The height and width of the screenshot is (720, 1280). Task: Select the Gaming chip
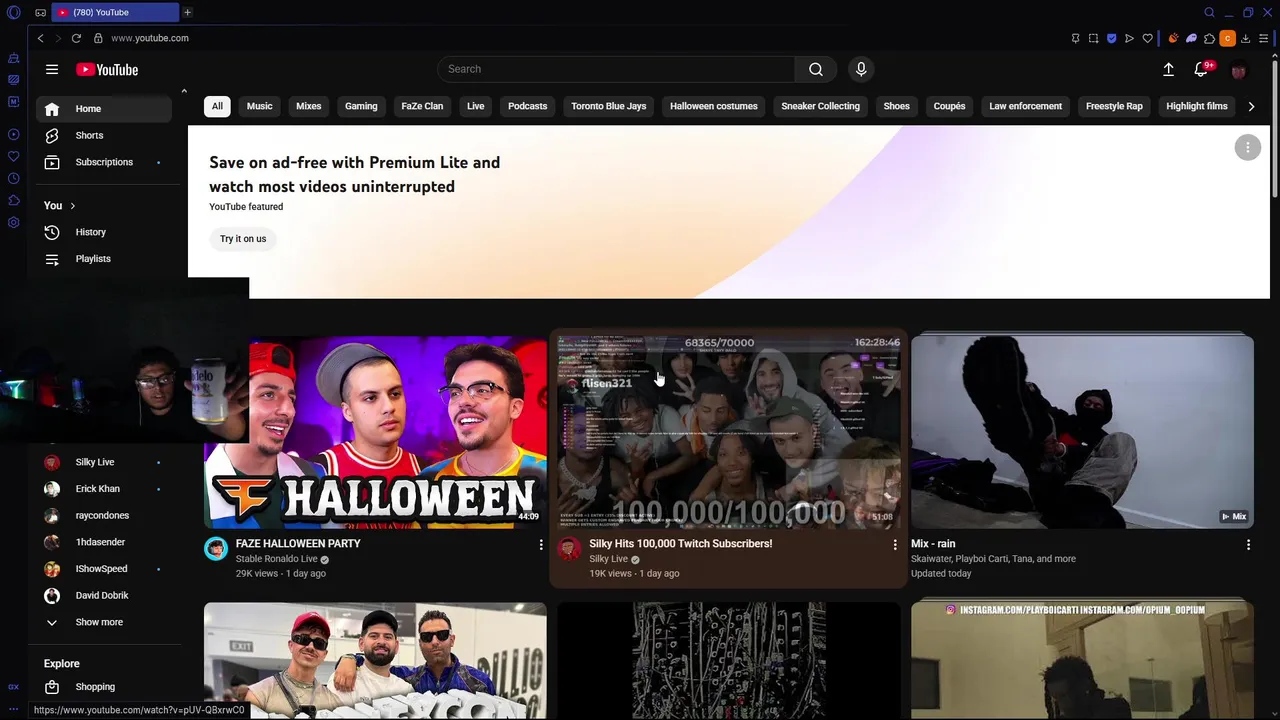coord(361,106)
